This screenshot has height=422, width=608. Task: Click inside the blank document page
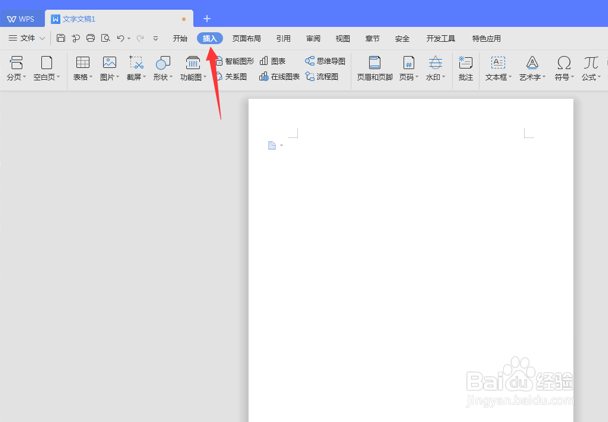(x=411, y=260)
